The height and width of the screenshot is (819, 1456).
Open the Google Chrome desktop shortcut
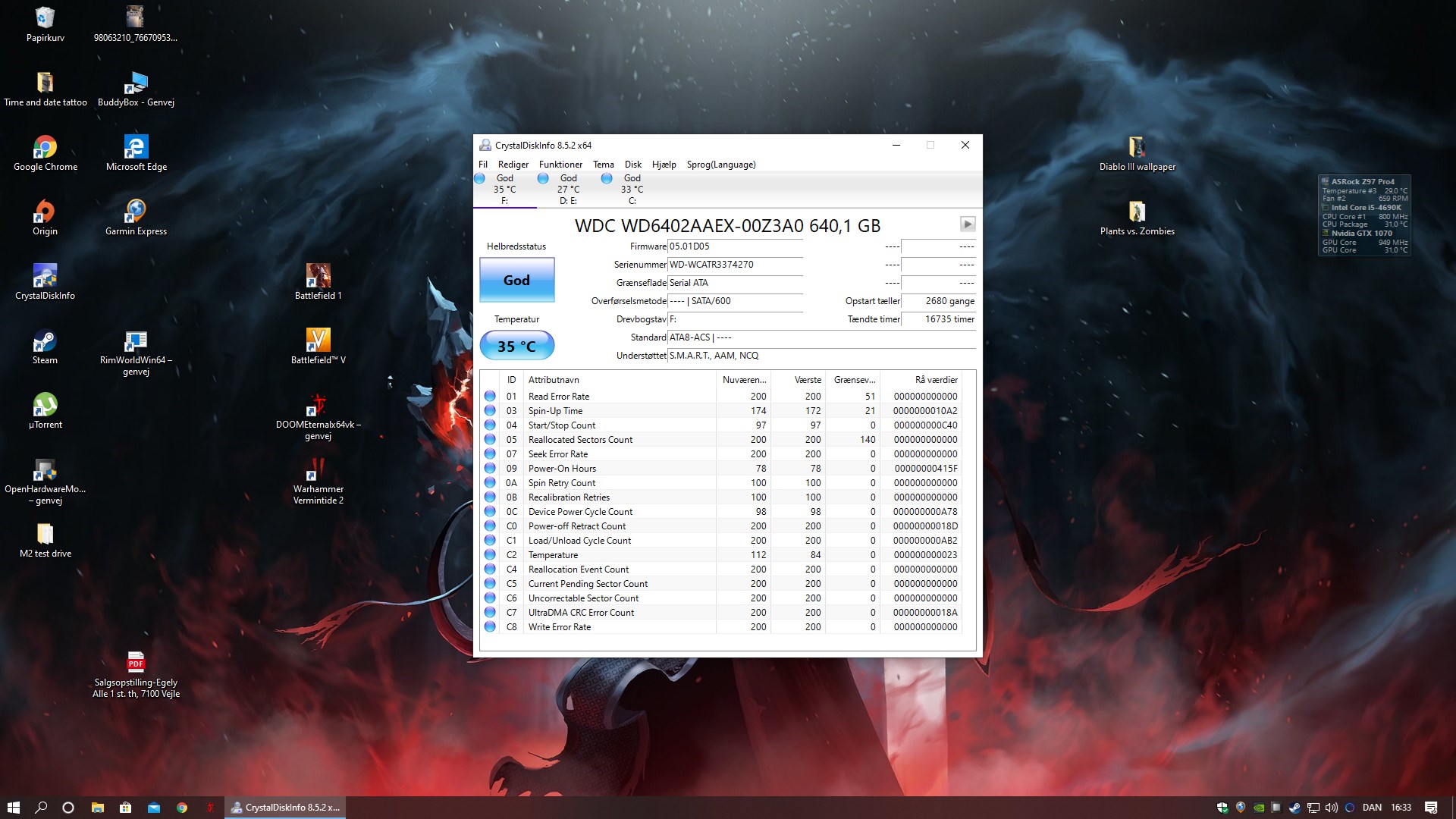(45, 153)
